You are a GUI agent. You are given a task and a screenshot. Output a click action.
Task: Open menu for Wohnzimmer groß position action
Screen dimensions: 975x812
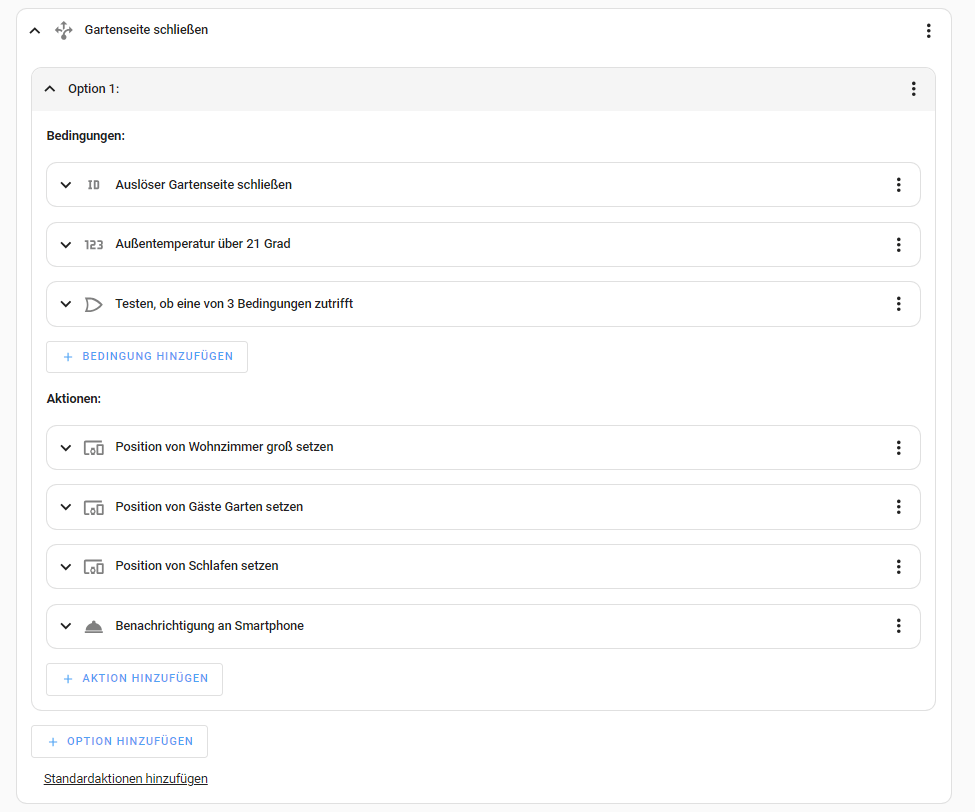[898, 447]
